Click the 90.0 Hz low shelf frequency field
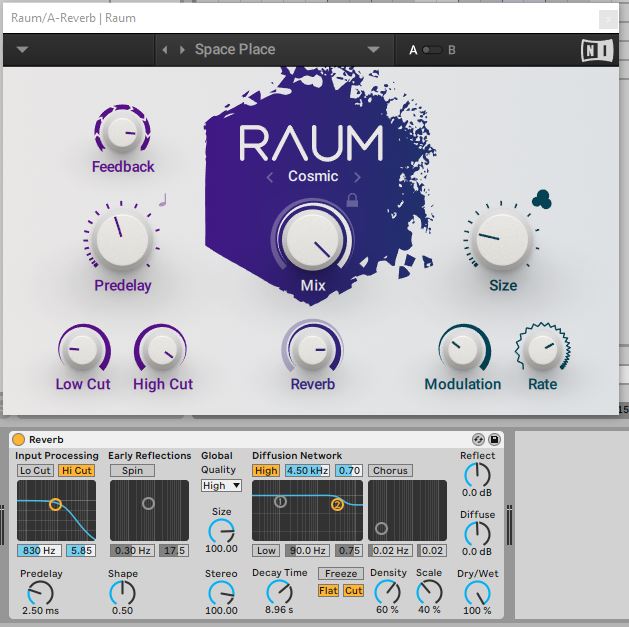This screenshot has height=627, width=629. tap(307, 550)
